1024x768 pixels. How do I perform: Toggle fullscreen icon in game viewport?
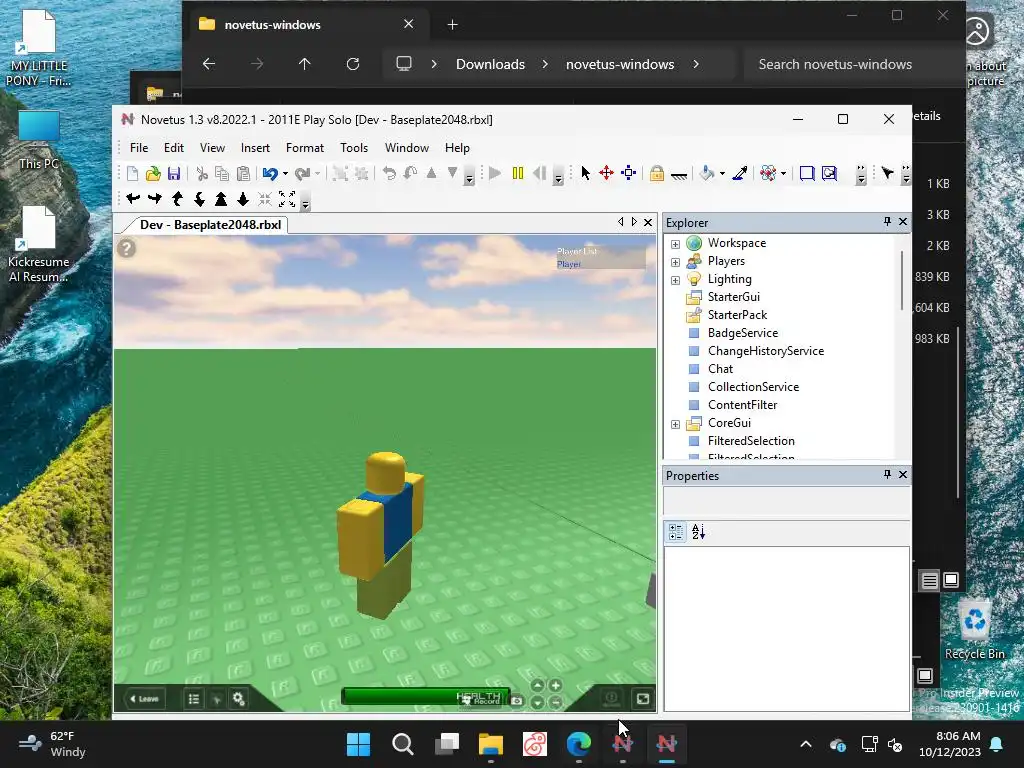tap(643, 699)
